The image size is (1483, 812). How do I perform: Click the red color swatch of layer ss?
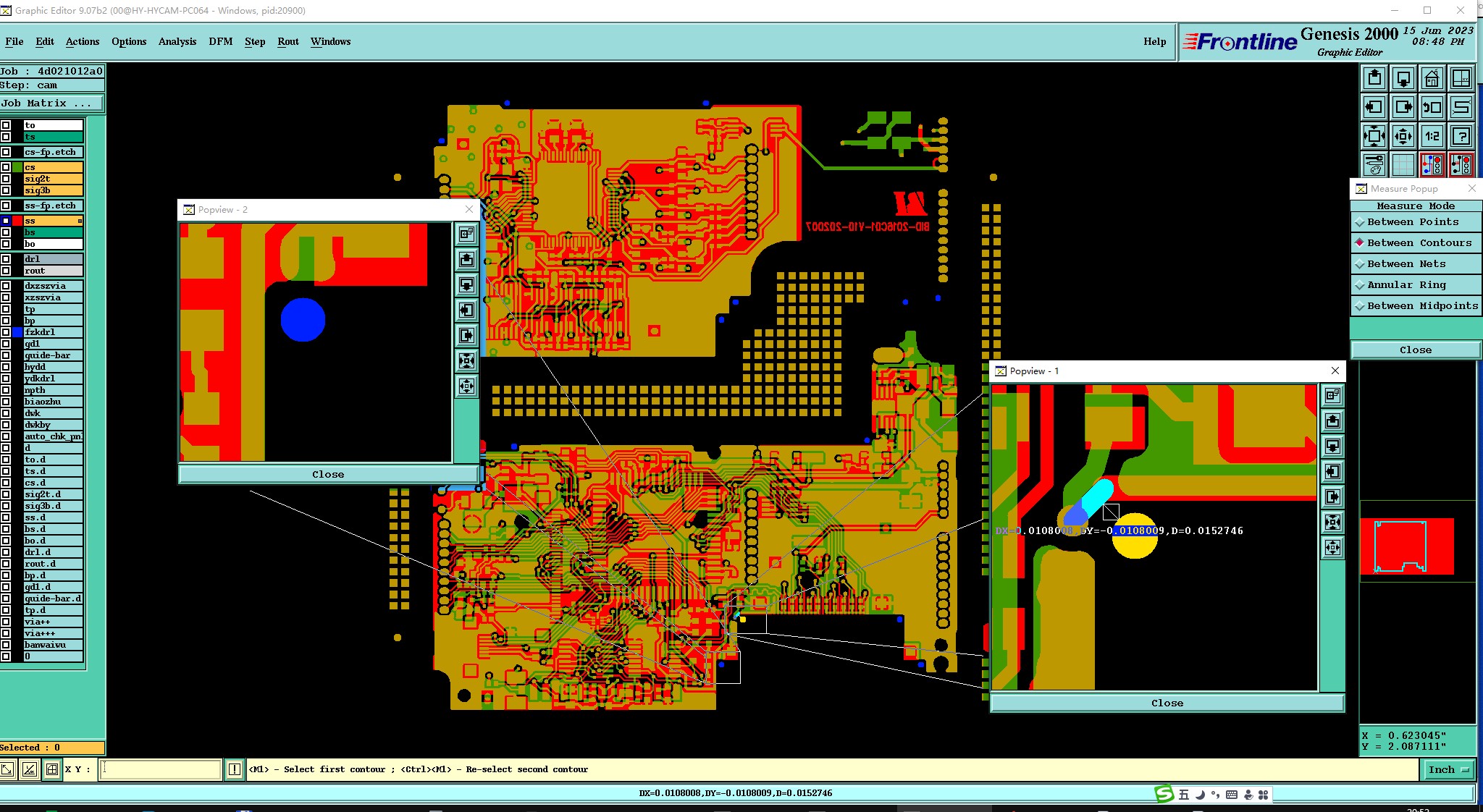17,221
